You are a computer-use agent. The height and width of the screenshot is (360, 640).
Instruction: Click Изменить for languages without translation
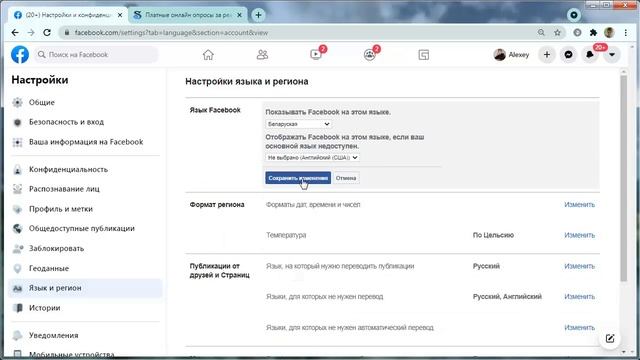pyautogui.click(x=579, y=297)
